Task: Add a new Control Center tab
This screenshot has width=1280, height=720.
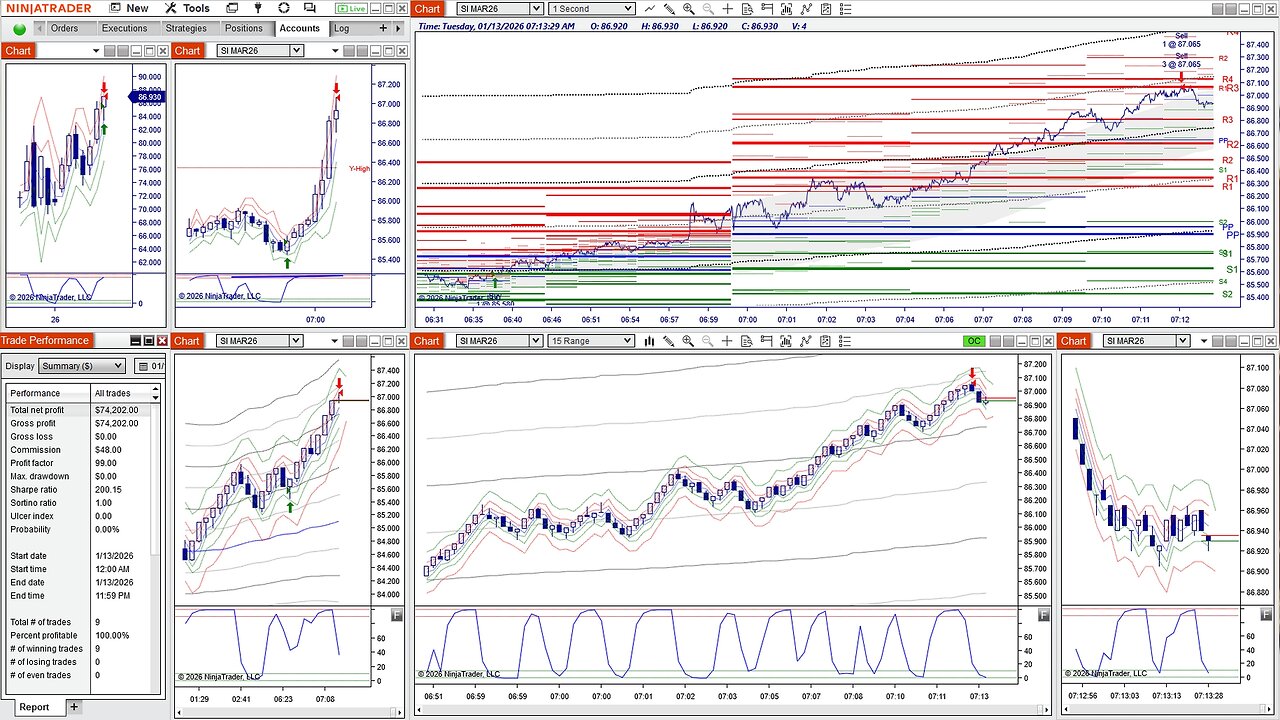Action: pyautogui.click(x=383, y=28)
